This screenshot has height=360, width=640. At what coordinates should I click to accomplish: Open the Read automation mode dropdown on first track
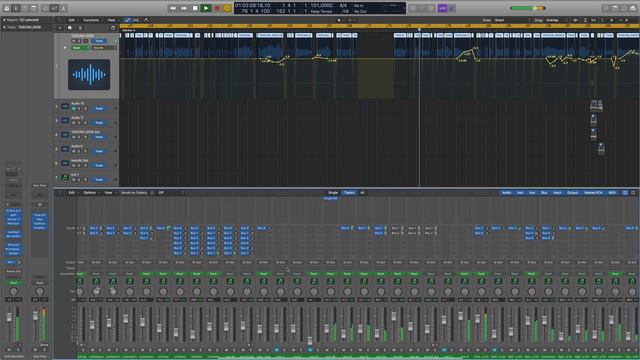[80, 47]
